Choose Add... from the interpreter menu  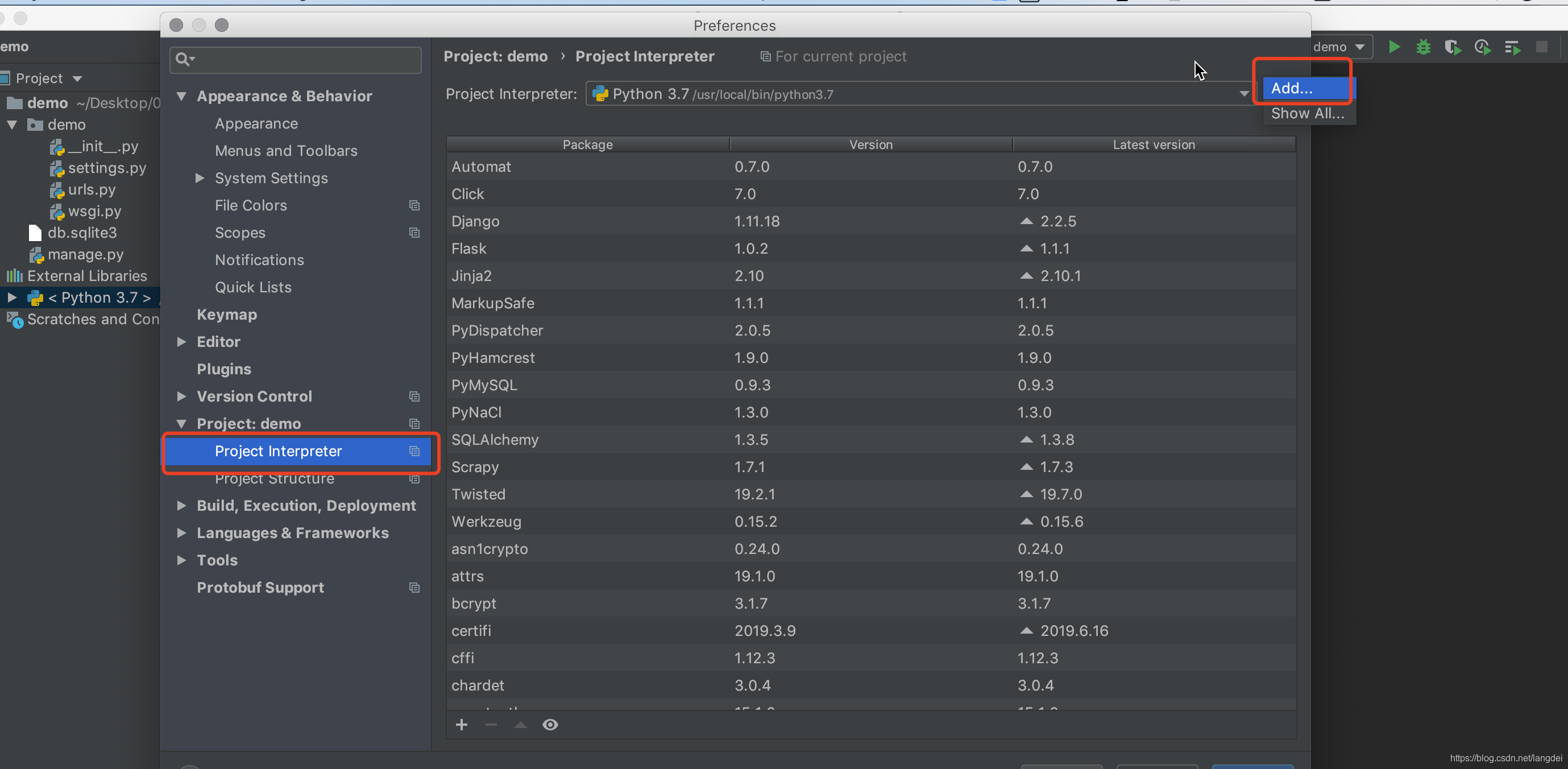1309,88
